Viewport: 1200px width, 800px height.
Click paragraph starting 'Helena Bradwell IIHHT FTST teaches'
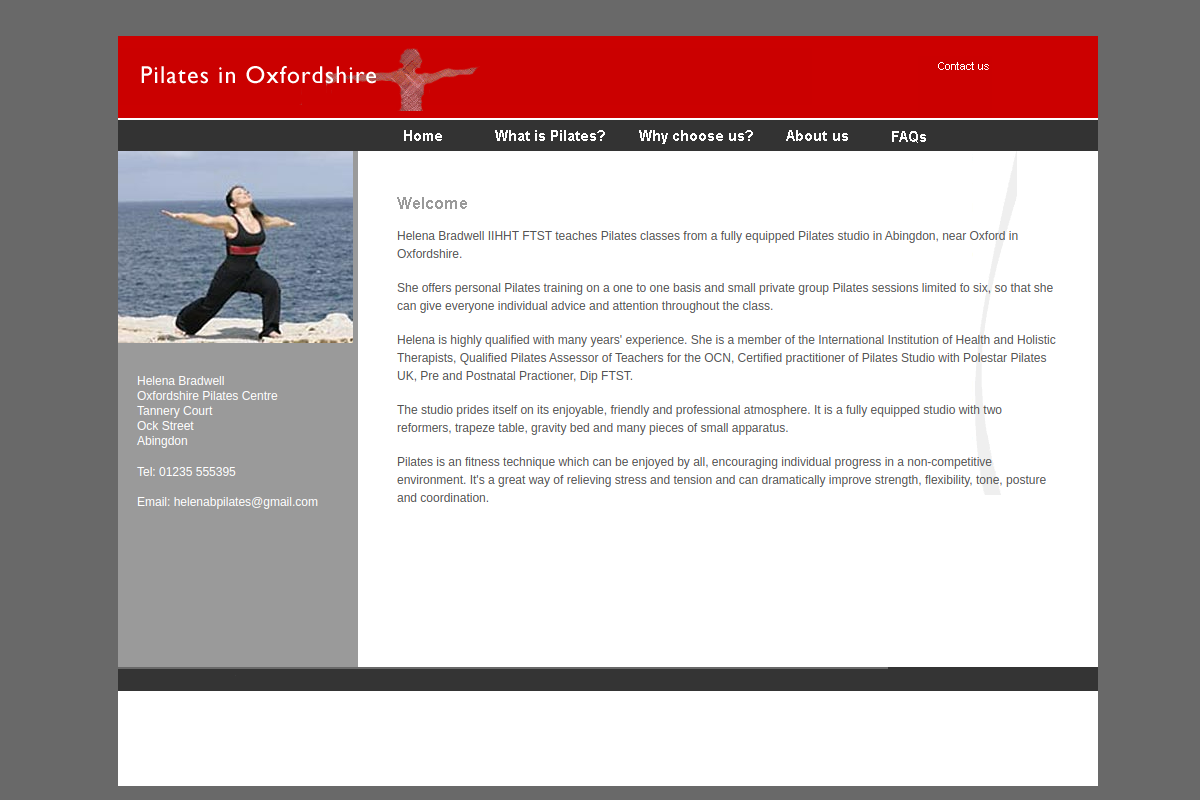708,245
